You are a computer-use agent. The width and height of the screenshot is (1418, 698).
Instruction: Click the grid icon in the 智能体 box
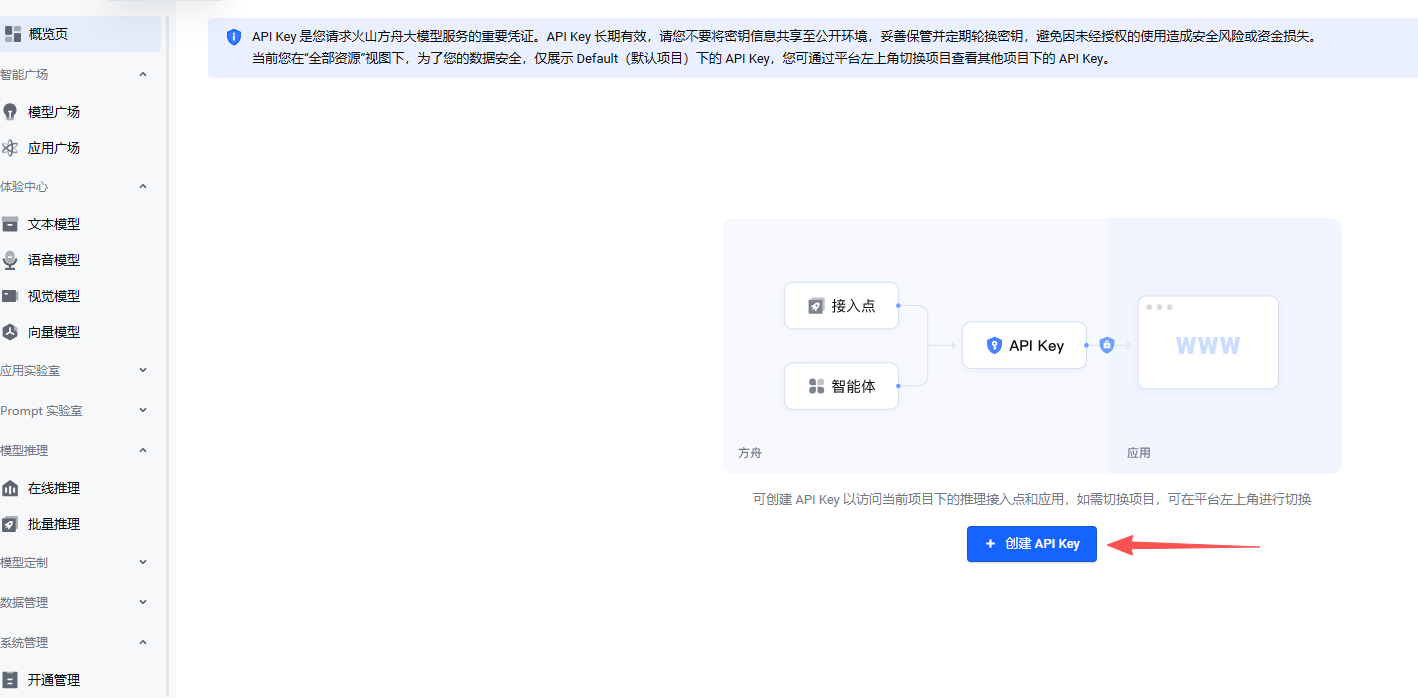coord(816,386)
